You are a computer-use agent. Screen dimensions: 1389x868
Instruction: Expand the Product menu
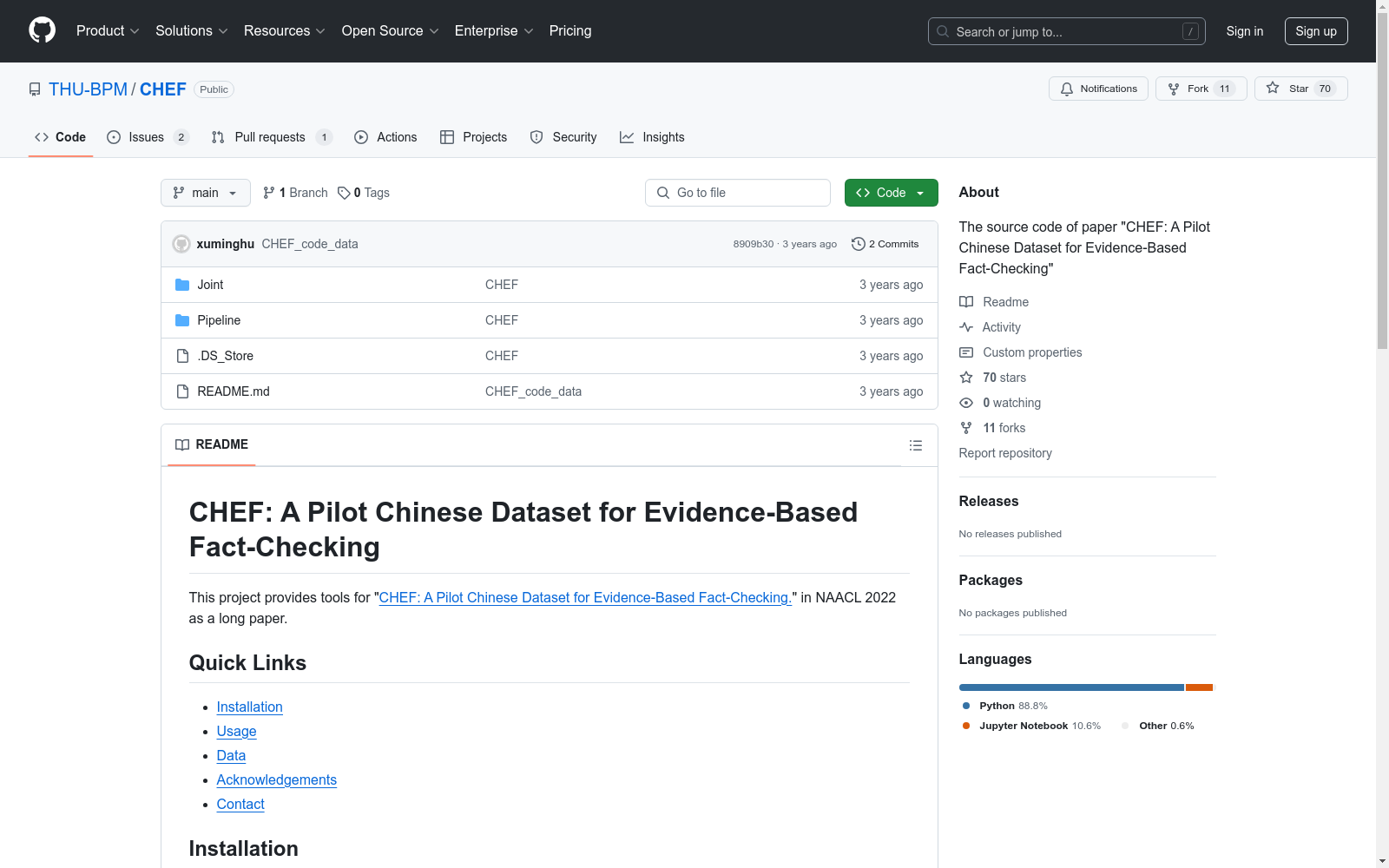108,30
